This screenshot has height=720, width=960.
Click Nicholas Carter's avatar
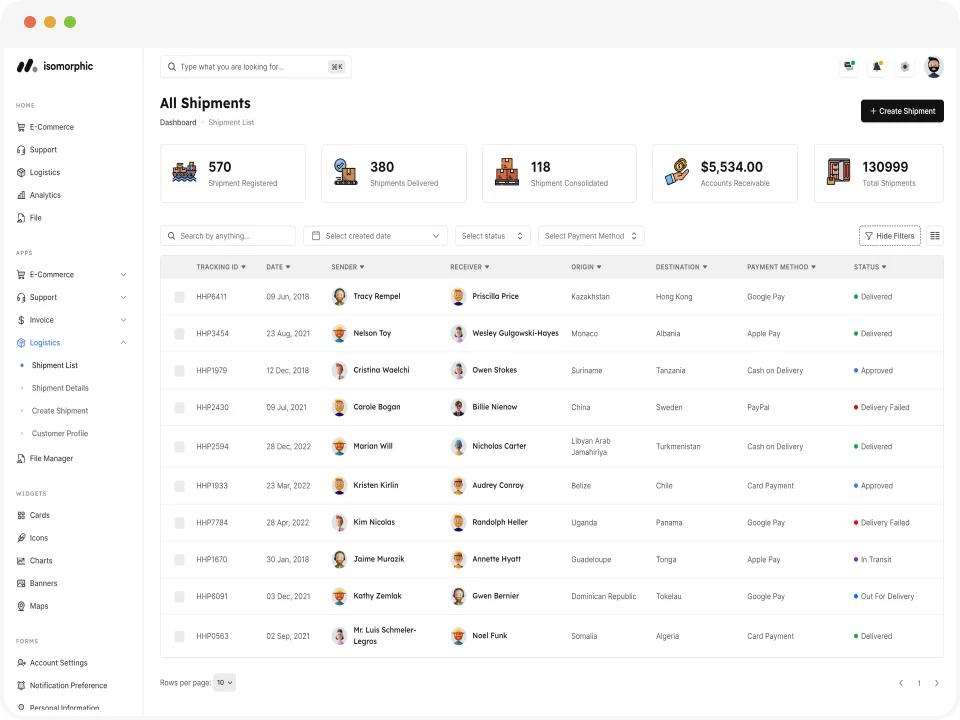(458, 446)
